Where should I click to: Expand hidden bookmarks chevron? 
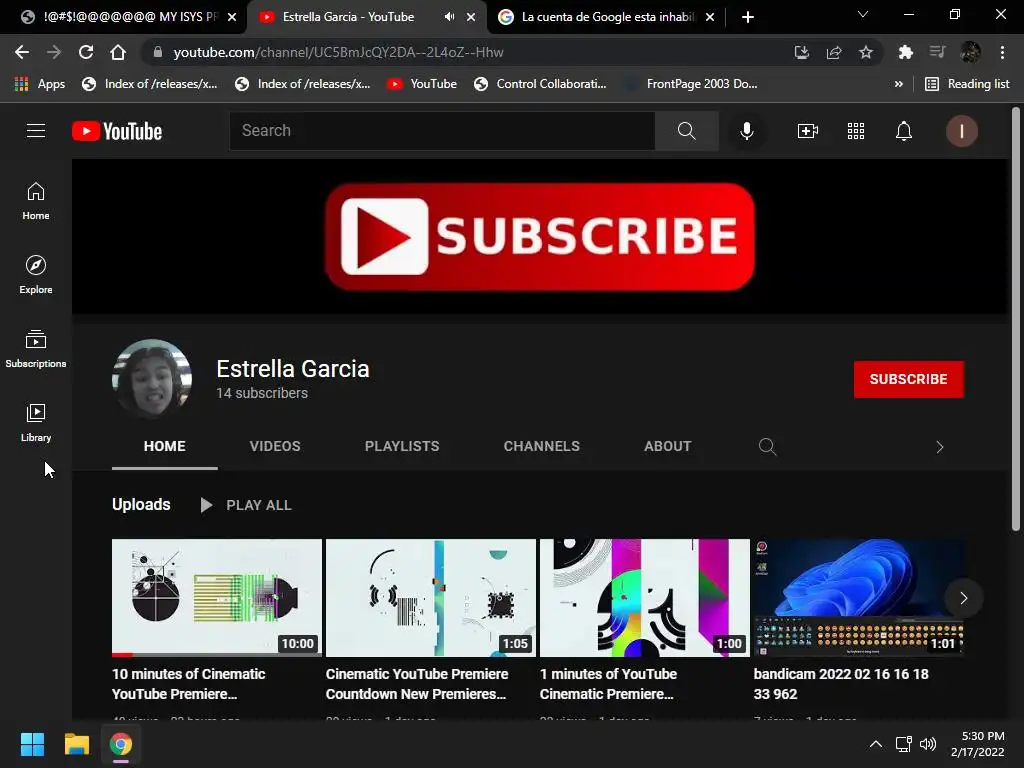click(x=899, y=84)
